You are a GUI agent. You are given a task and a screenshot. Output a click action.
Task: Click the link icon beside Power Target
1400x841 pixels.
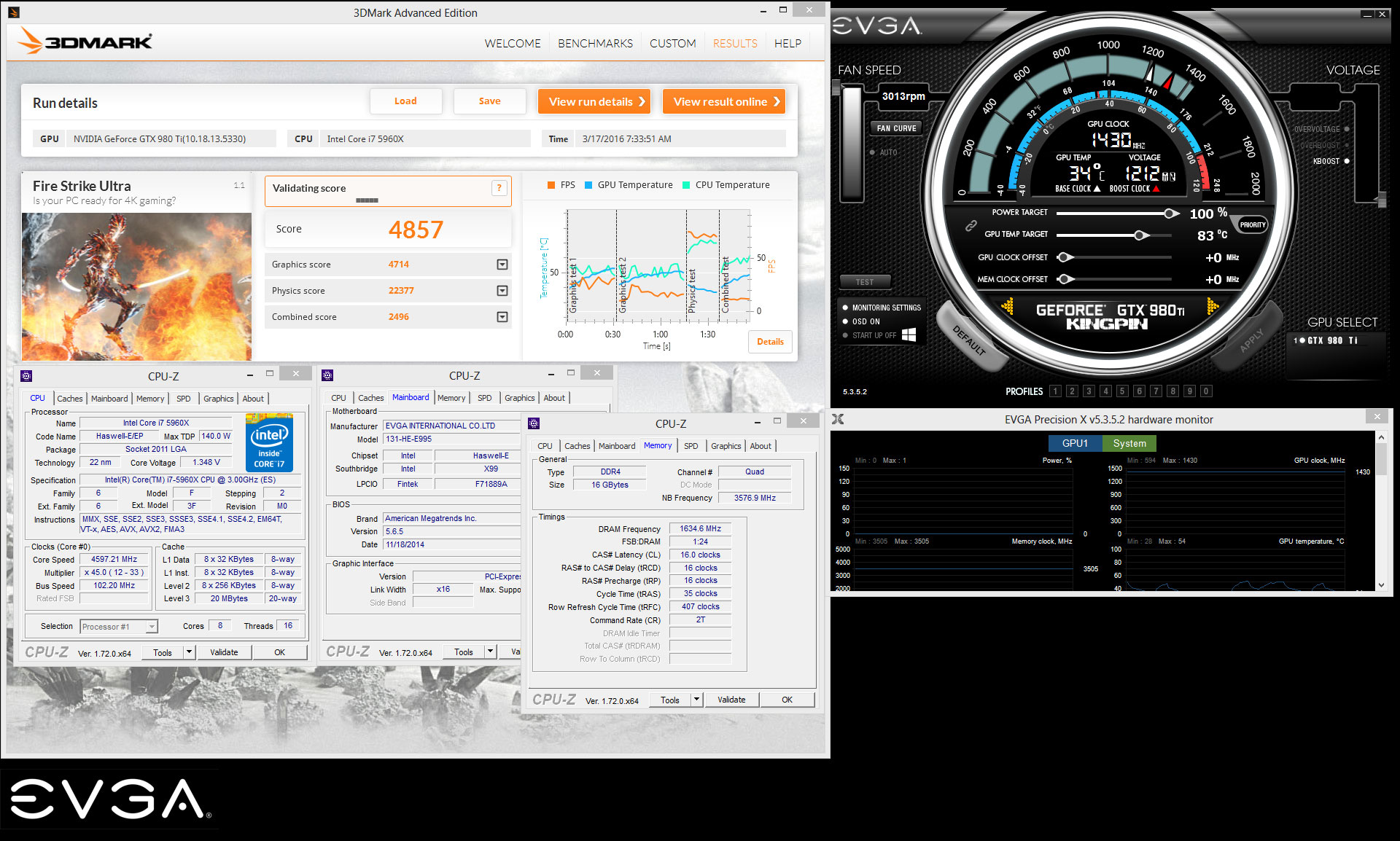(x=971, y=225)
